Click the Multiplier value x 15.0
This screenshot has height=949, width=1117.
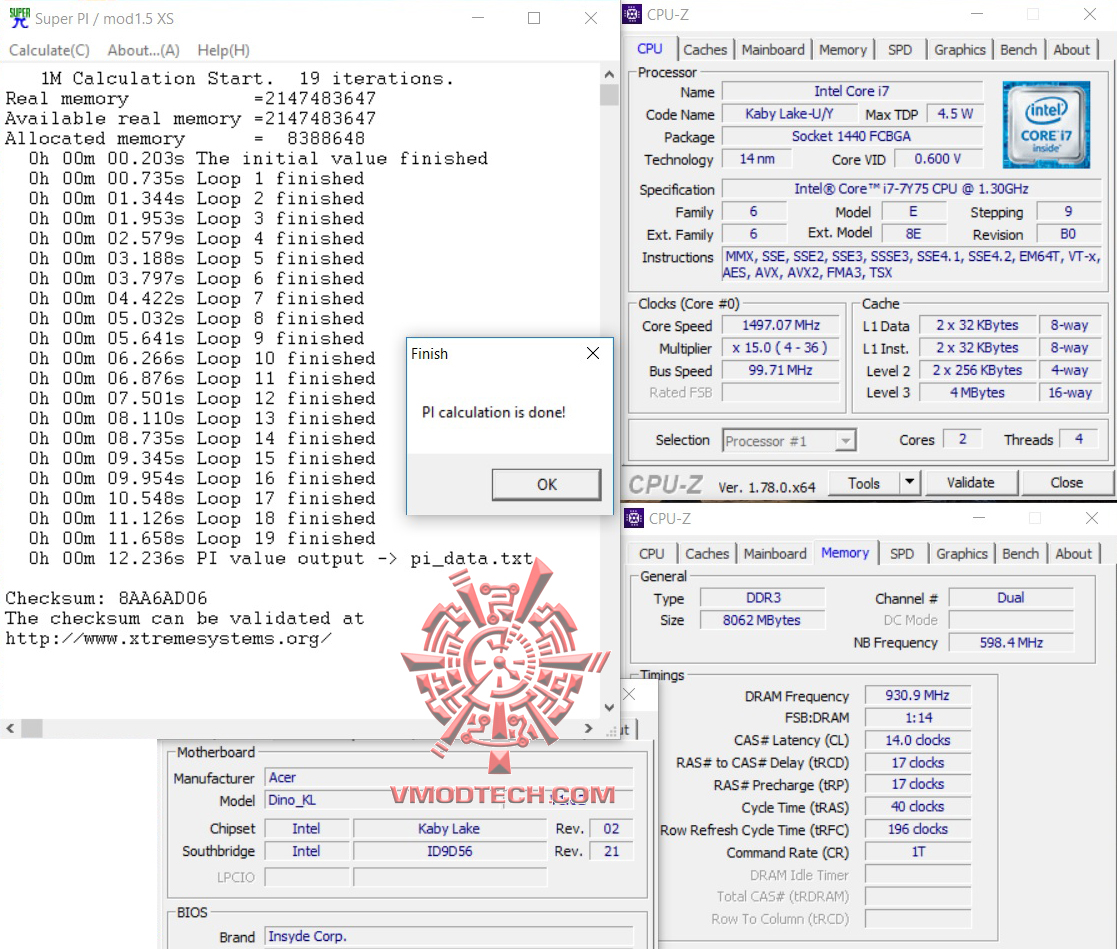tap(781, 348)
